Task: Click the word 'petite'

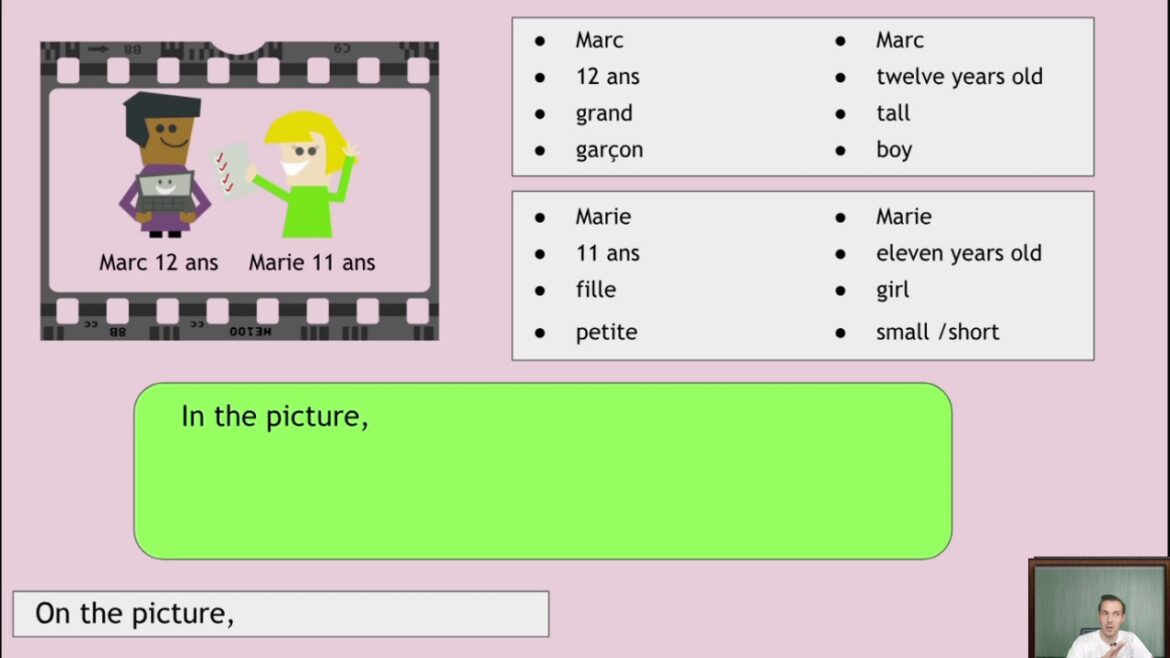Action: pos(606,332)
